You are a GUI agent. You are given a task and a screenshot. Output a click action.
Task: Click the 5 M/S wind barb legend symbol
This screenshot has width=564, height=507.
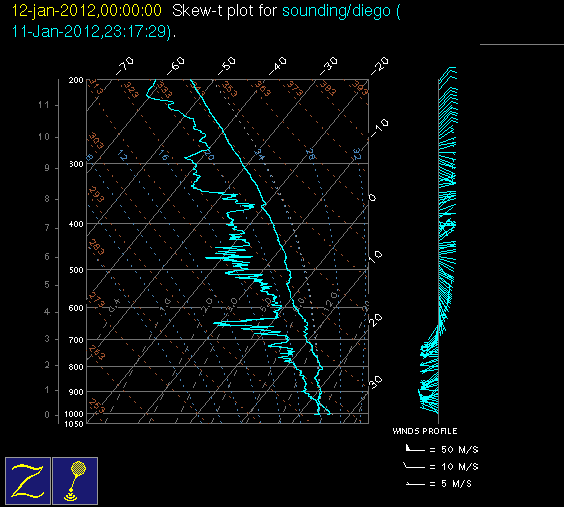coord(415,484)
